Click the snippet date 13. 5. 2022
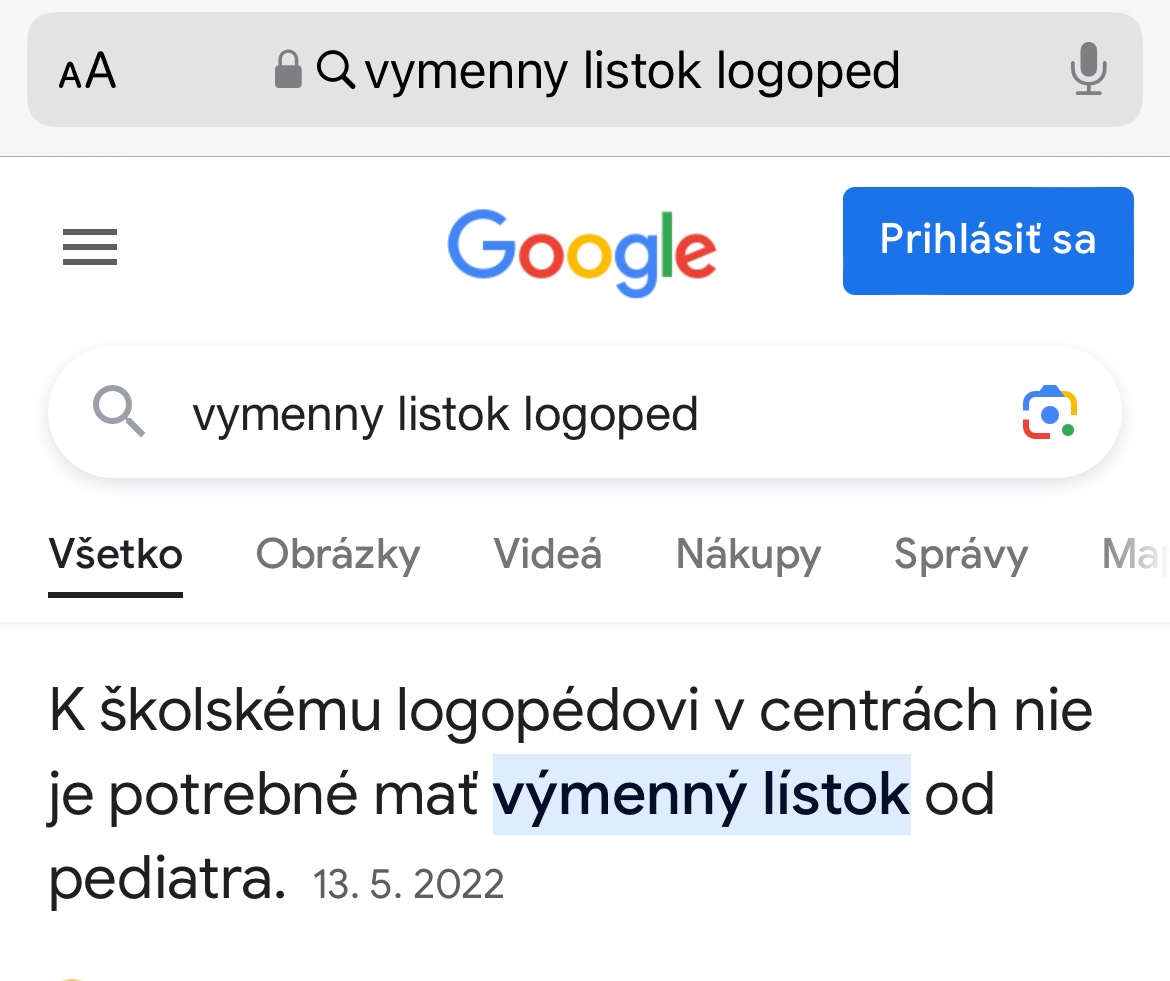This screenshot has height=981, width=1170. click(409, 884)
